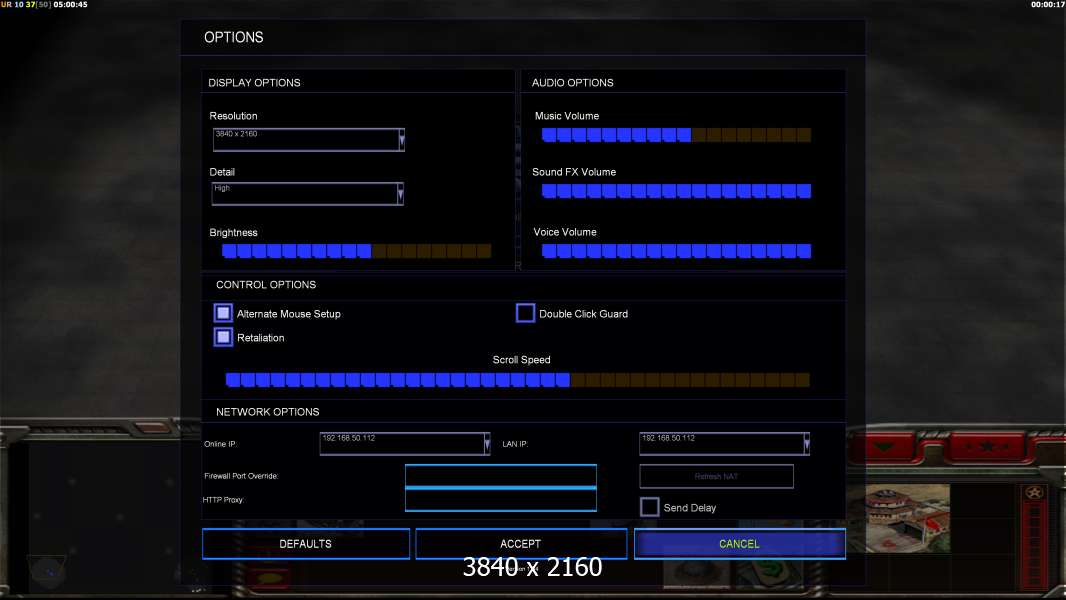Viewport: 1066px width, 600px height.
Task: Click the OPTIONS dialog title
Action: (x=234, y=37)
